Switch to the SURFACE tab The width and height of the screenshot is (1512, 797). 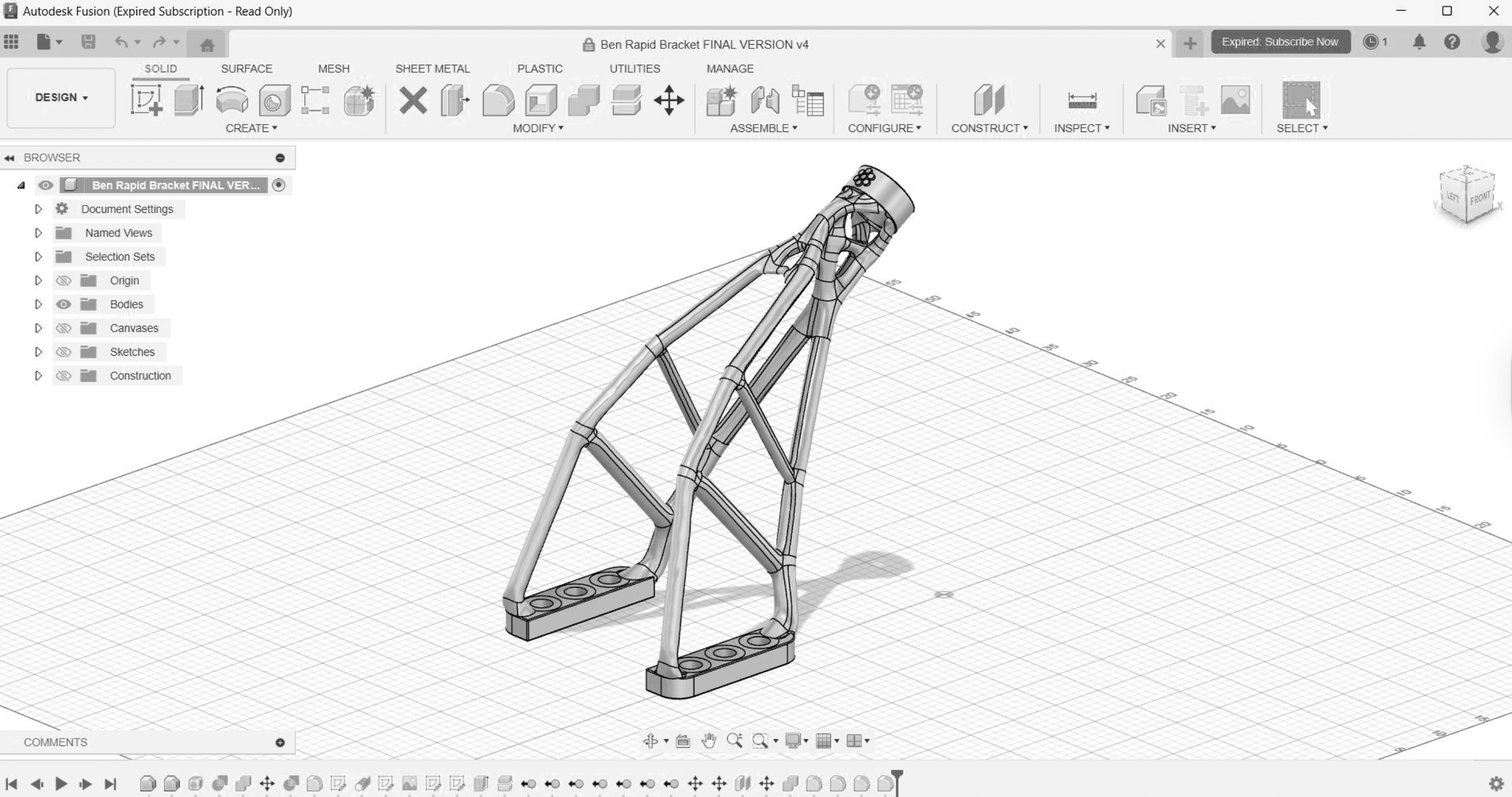246,68
